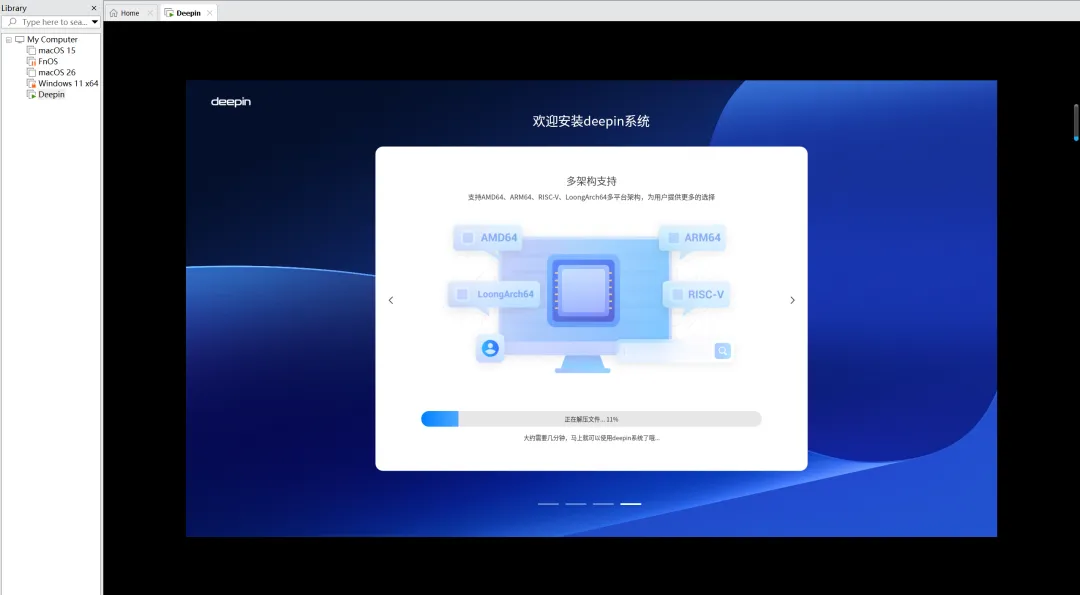Select My Computer in the library tree
Screen dimensions: 1080x595
(x=52, y=39)
